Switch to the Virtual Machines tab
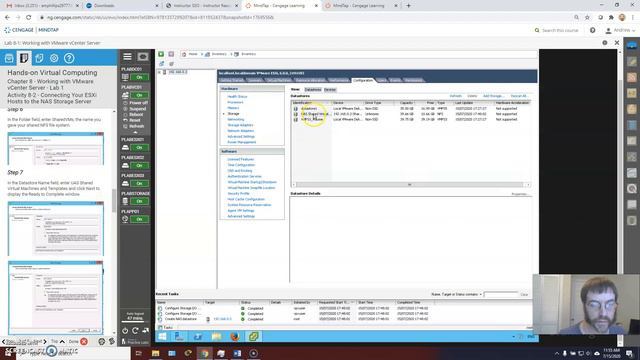This screenshot has height=360, width=640. [279, 80]
